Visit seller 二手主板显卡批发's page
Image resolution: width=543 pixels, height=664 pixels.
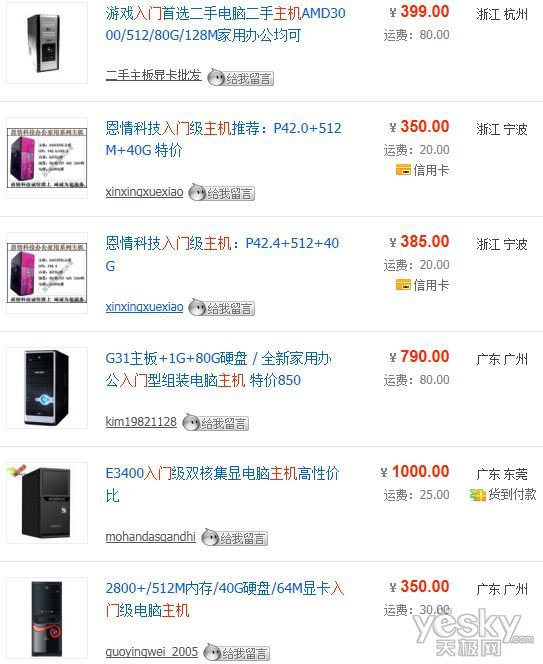coord(153,75)
